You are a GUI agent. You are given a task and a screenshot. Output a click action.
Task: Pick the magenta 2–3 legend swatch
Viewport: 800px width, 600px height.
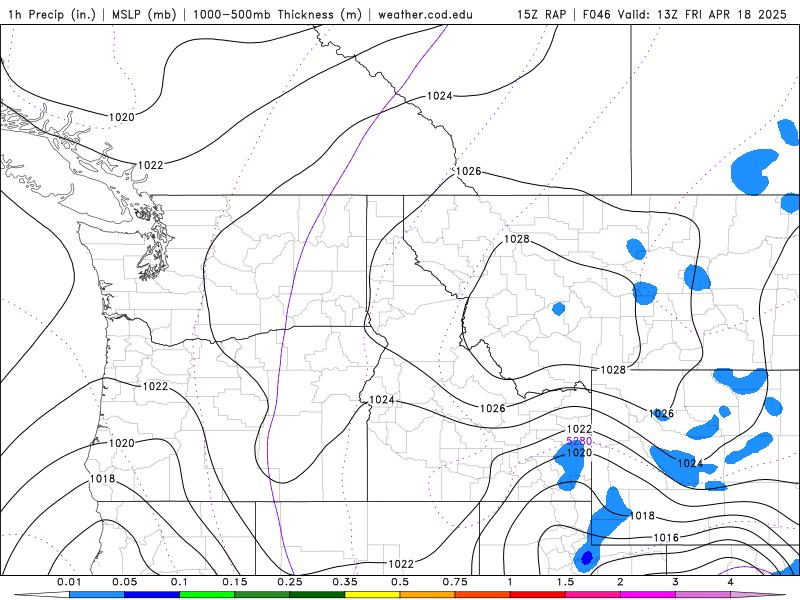(648, 595)
